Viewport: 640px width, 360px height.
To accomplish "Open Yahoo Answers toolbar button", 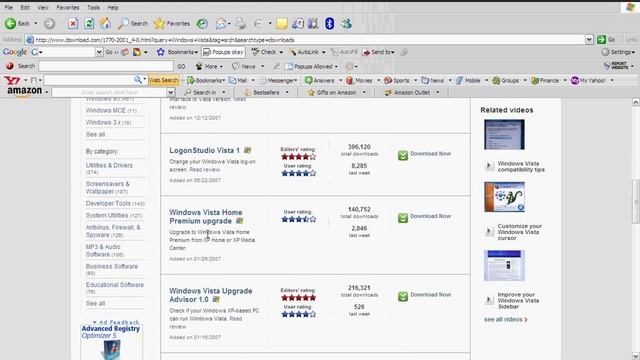I will point(320,80).
